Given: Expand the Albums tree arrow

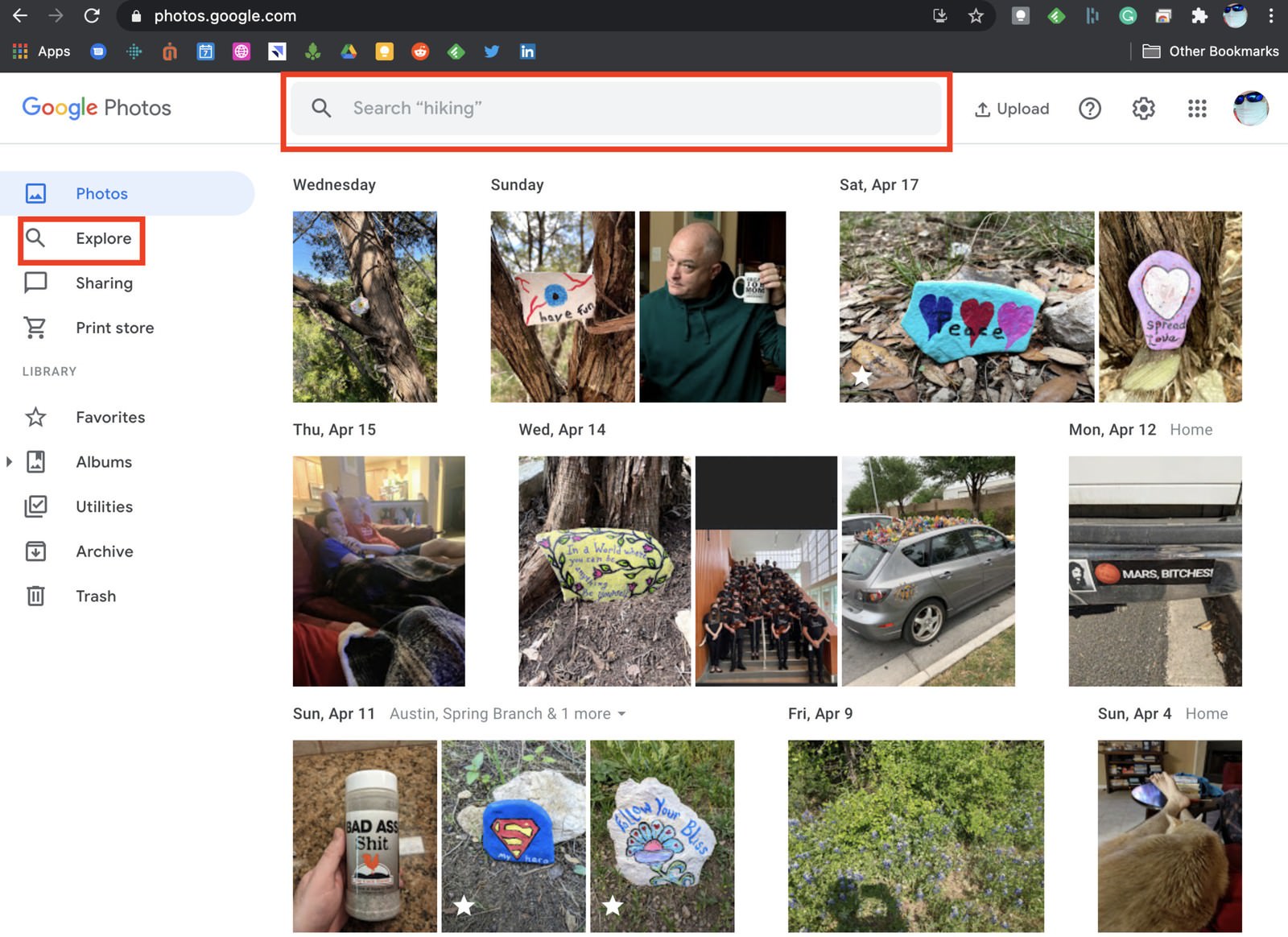Looking at the screenshot, I should [9, 462].
